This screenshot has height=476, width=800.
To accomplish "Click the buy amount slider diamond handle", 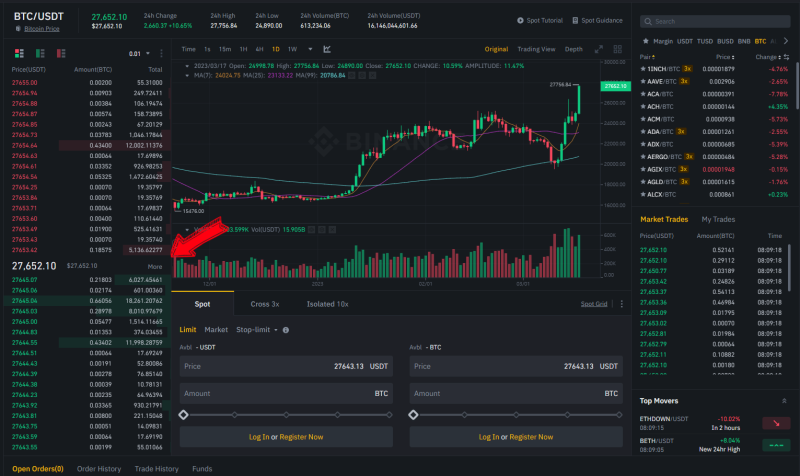I will tap(184, 415).
